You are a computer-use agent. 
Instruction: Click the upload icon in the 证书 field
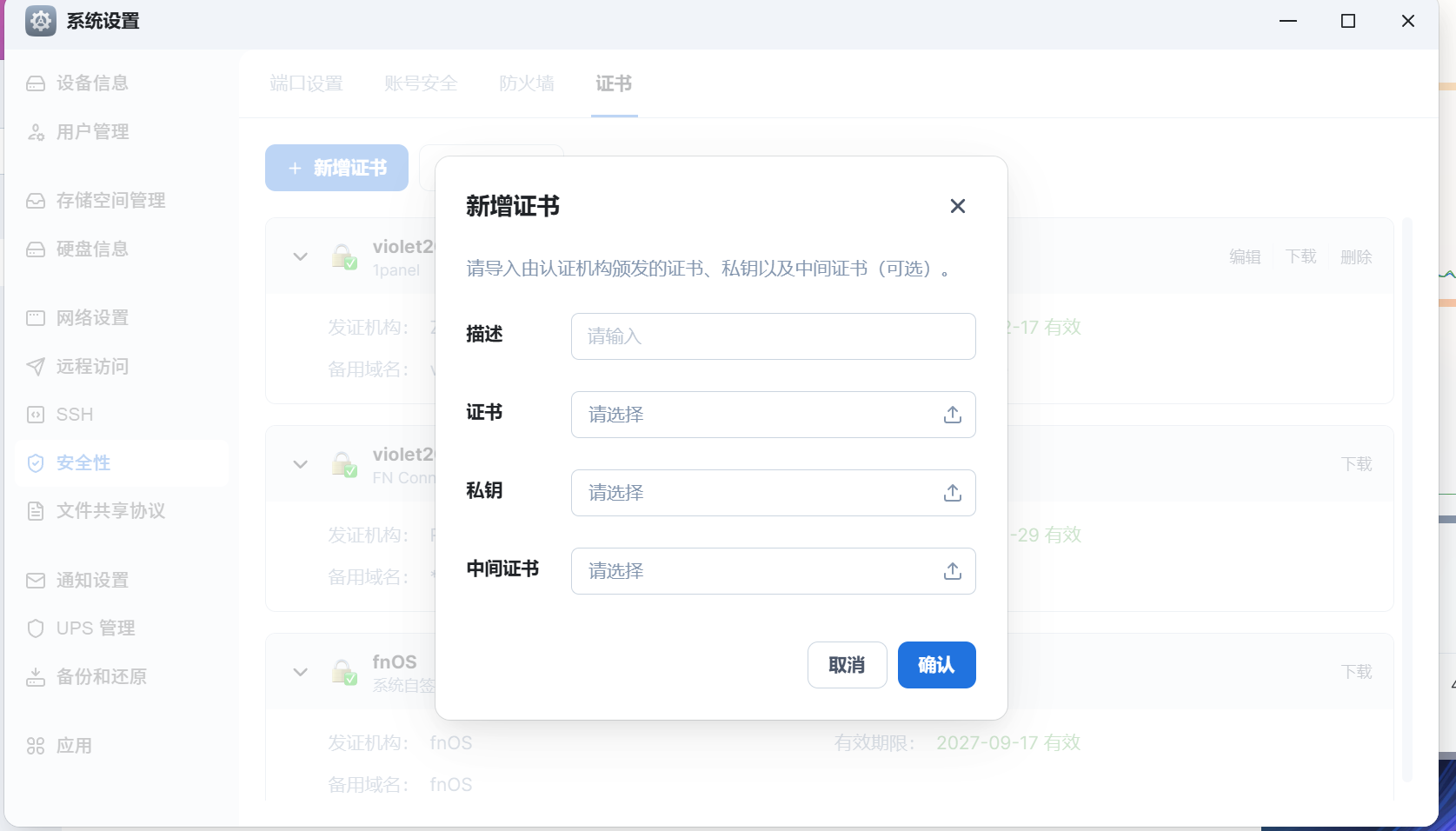tap(952, 415)
